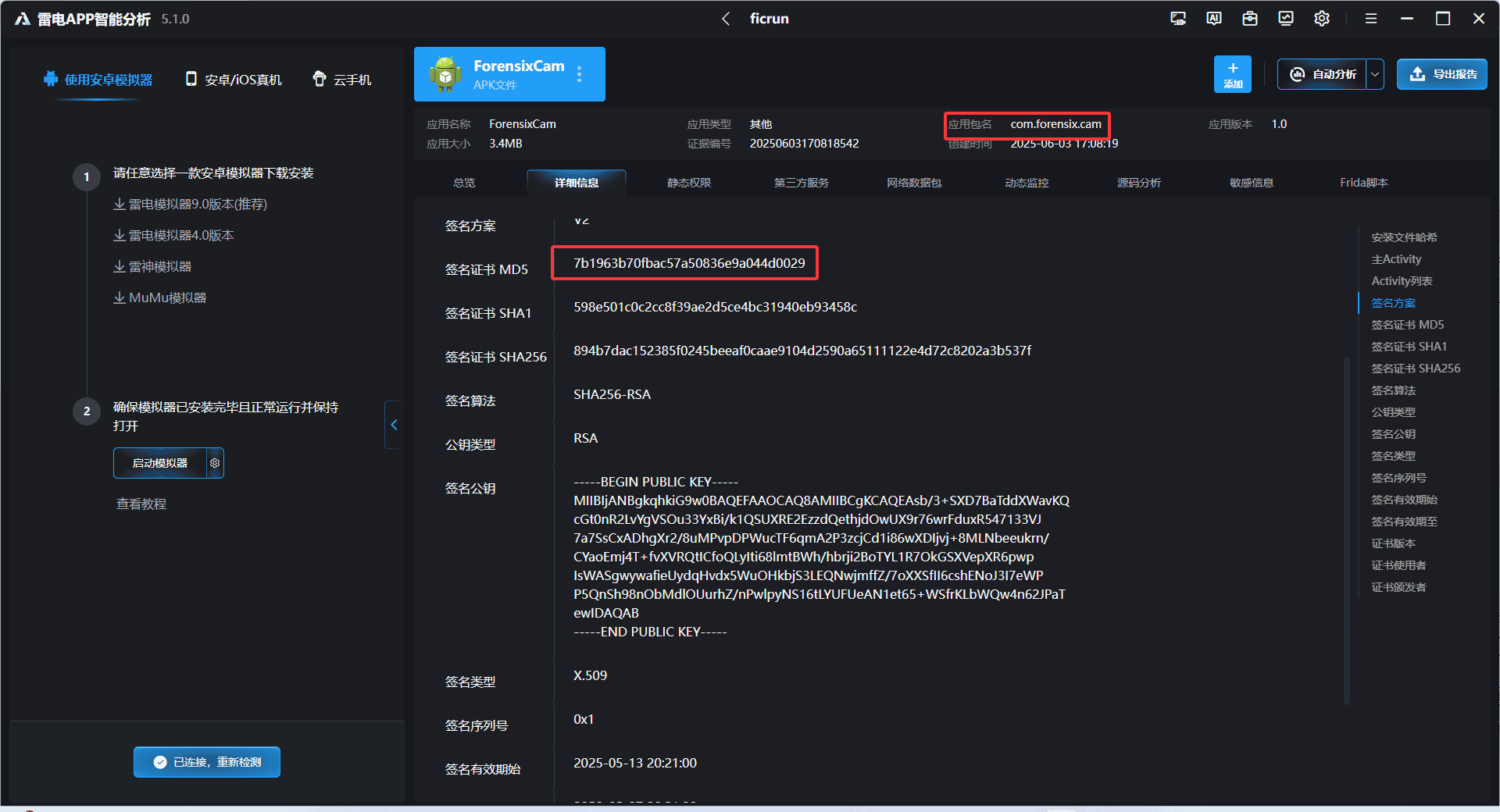Jump to 签名类型 in right outline
Viewport: 1500px width, 812px height.
(x=1393, y=456)
